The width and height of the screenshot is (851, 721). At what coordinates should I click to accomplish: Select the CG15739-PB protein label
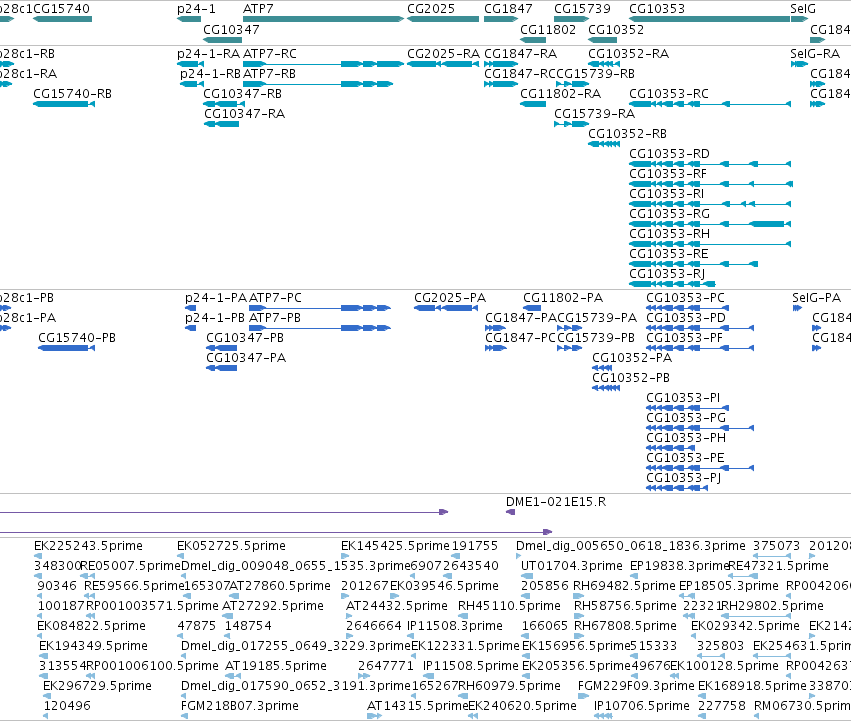(x=596, y=338)
